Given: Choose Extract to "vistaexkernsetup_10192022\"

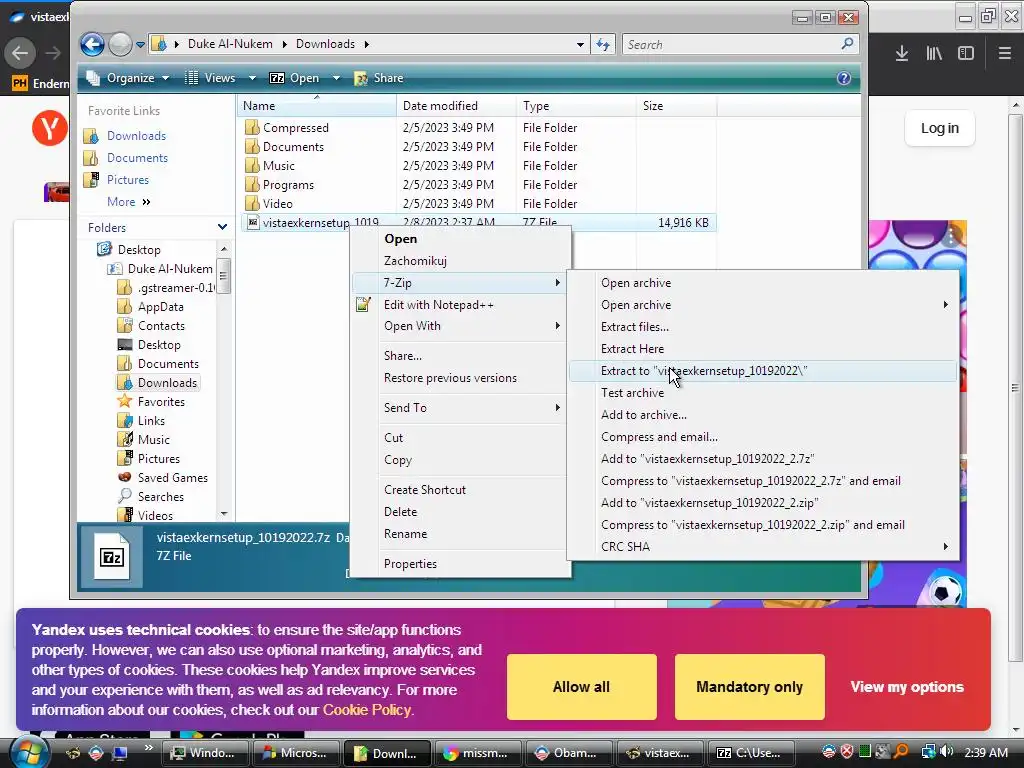Looking at the screenshot, I should (x=763, y=371).
